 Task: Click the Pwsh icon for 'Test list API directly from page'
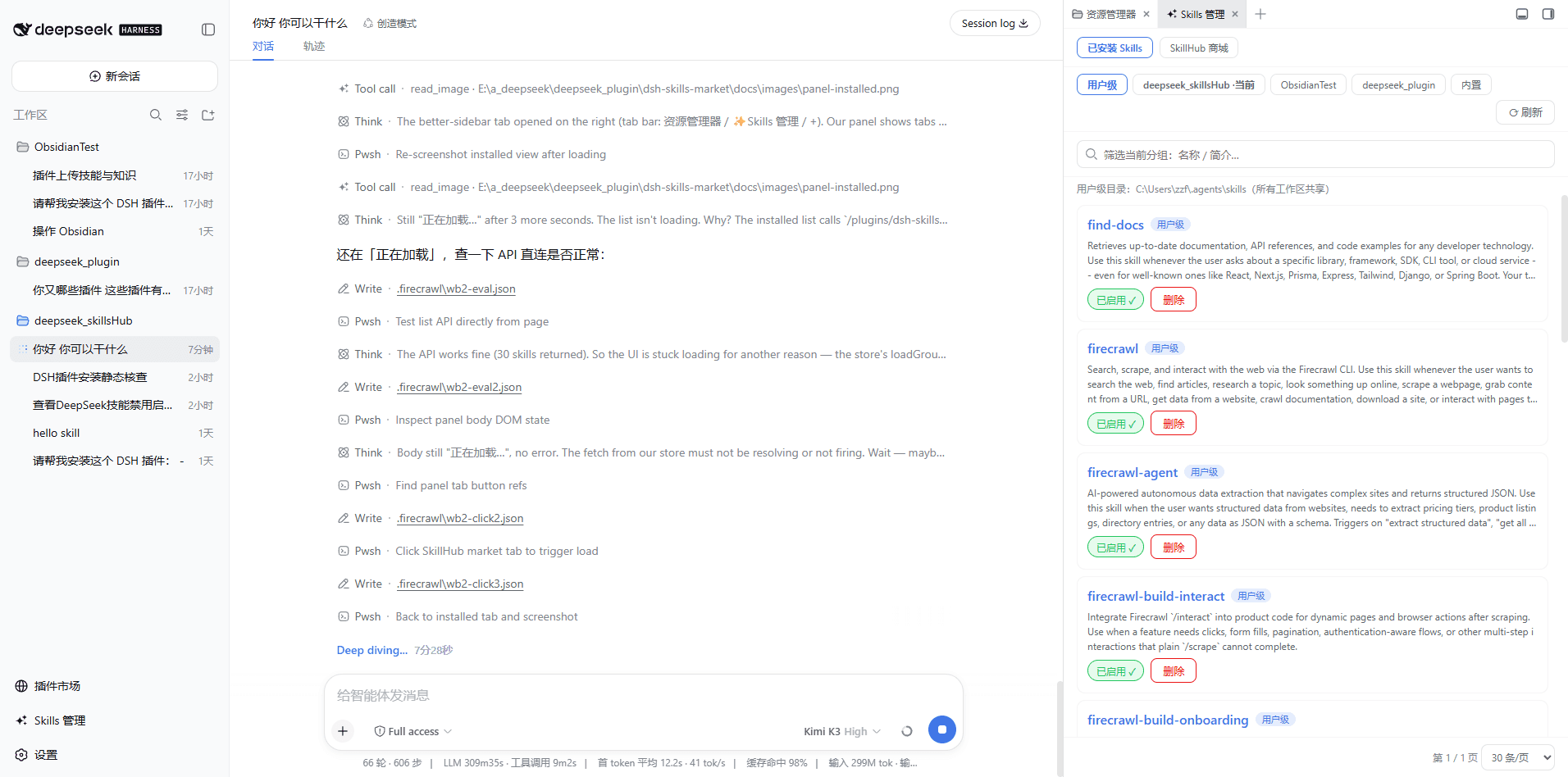(x=344, y=321)
